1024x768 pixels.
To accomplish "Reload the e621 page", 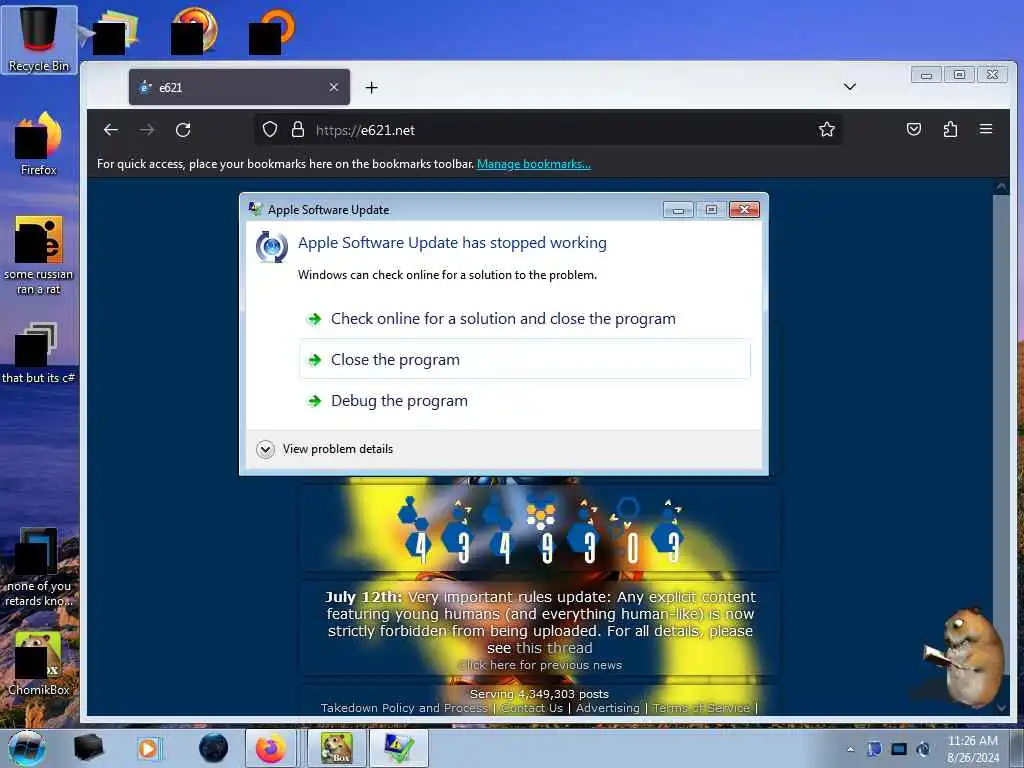I will pos(183,130).
